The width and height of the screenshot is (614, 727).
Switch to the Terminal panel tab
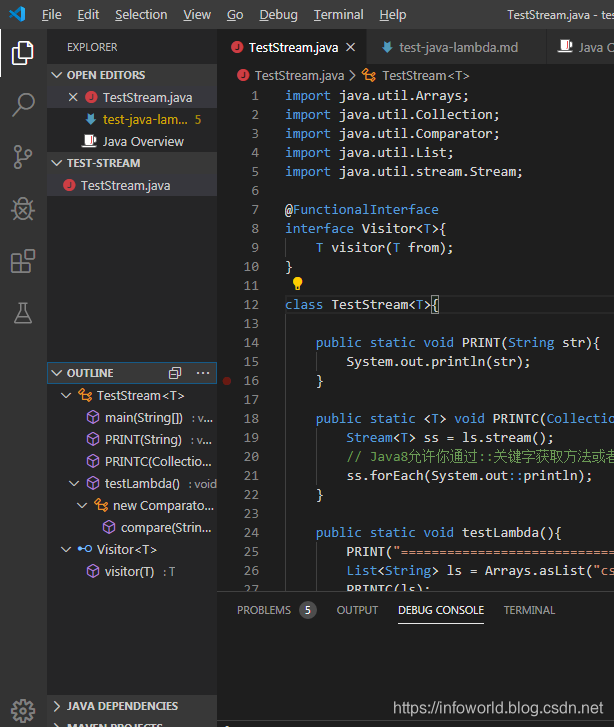pyautogui.click(x=529, y=610)
